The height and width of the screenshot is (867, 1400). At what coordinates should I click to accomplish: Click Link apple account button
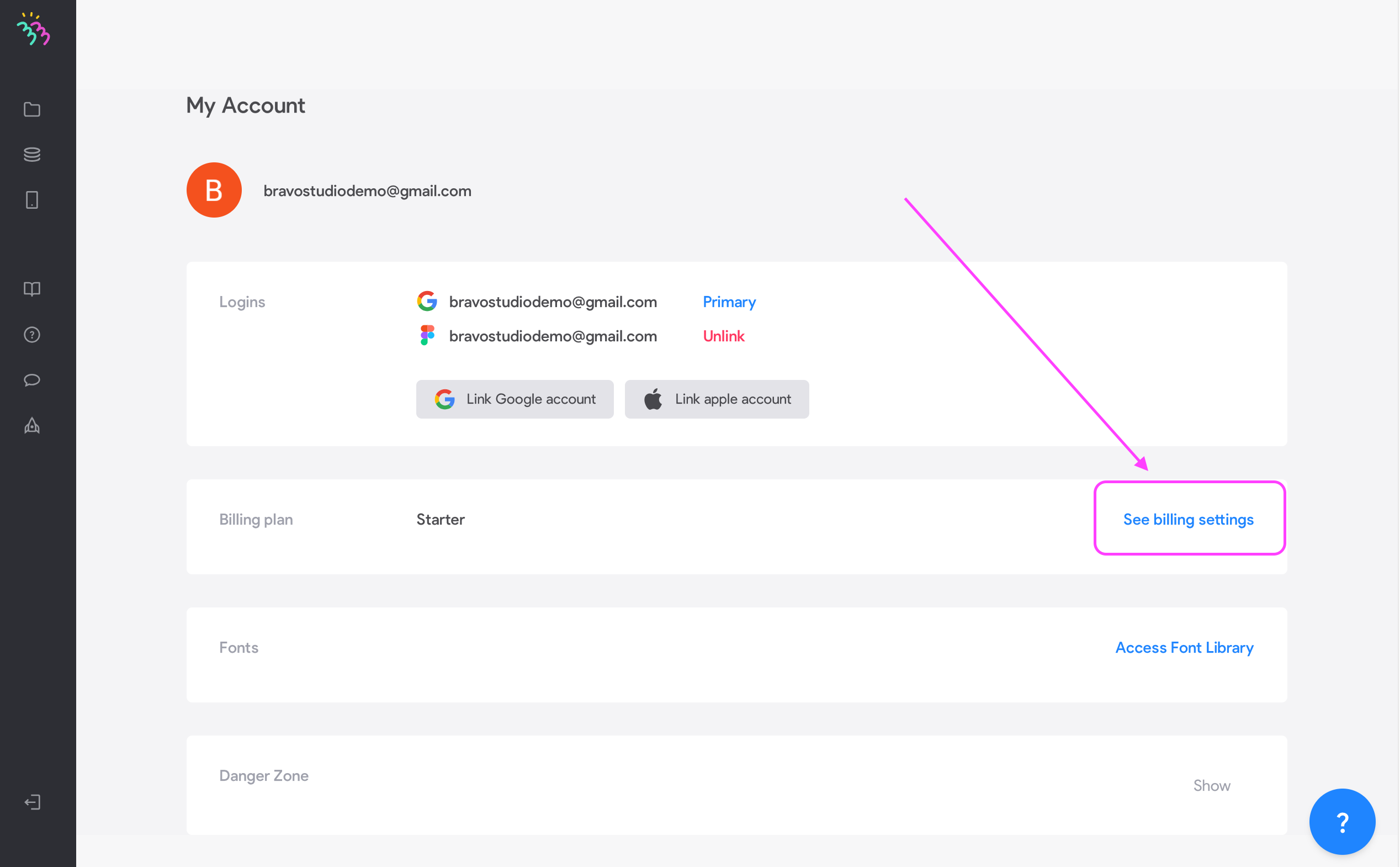click(x=717, y=399)
